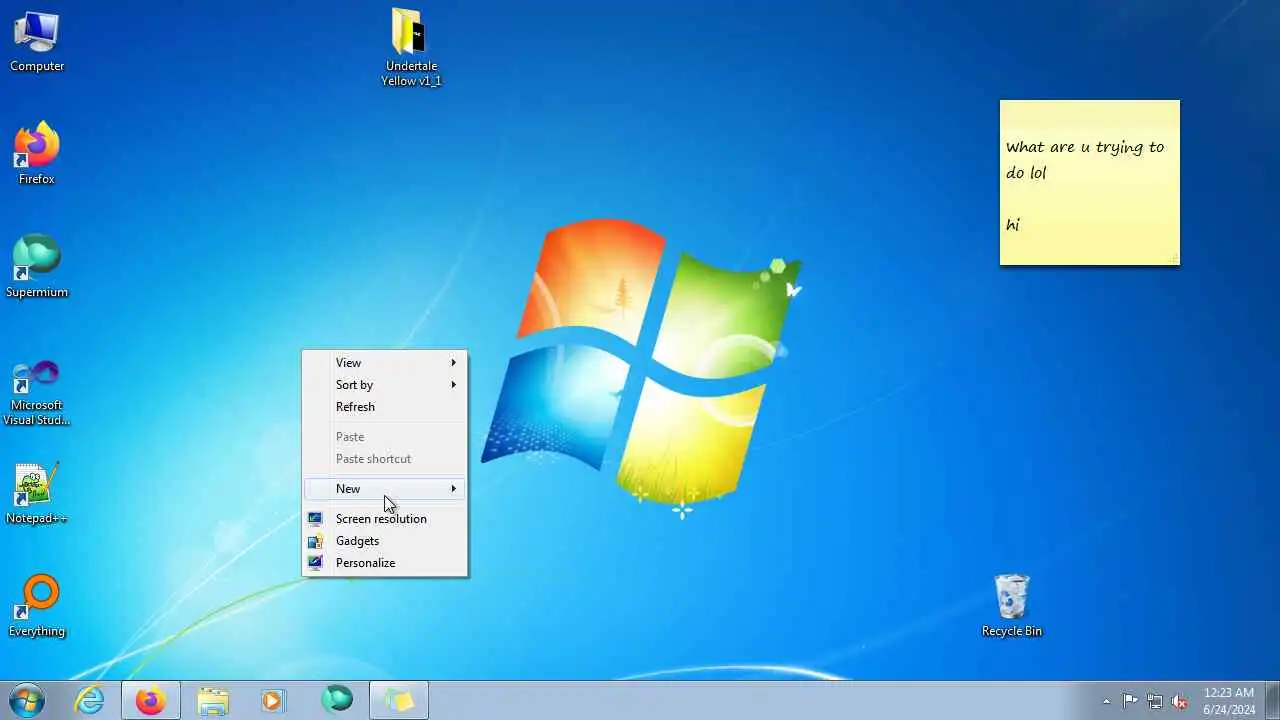Expand the View submenu
The height and width of the screenshot is (720, 1280).
385,363
